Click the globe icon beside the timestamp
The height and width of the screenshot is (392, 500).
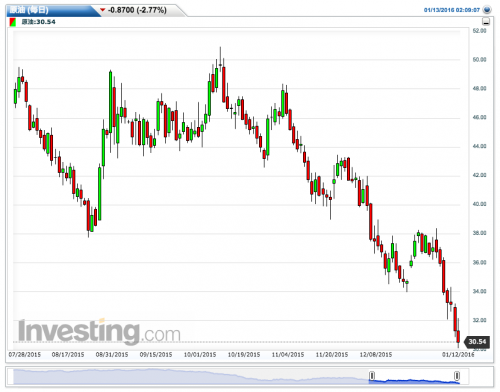(x=487, y=10)
